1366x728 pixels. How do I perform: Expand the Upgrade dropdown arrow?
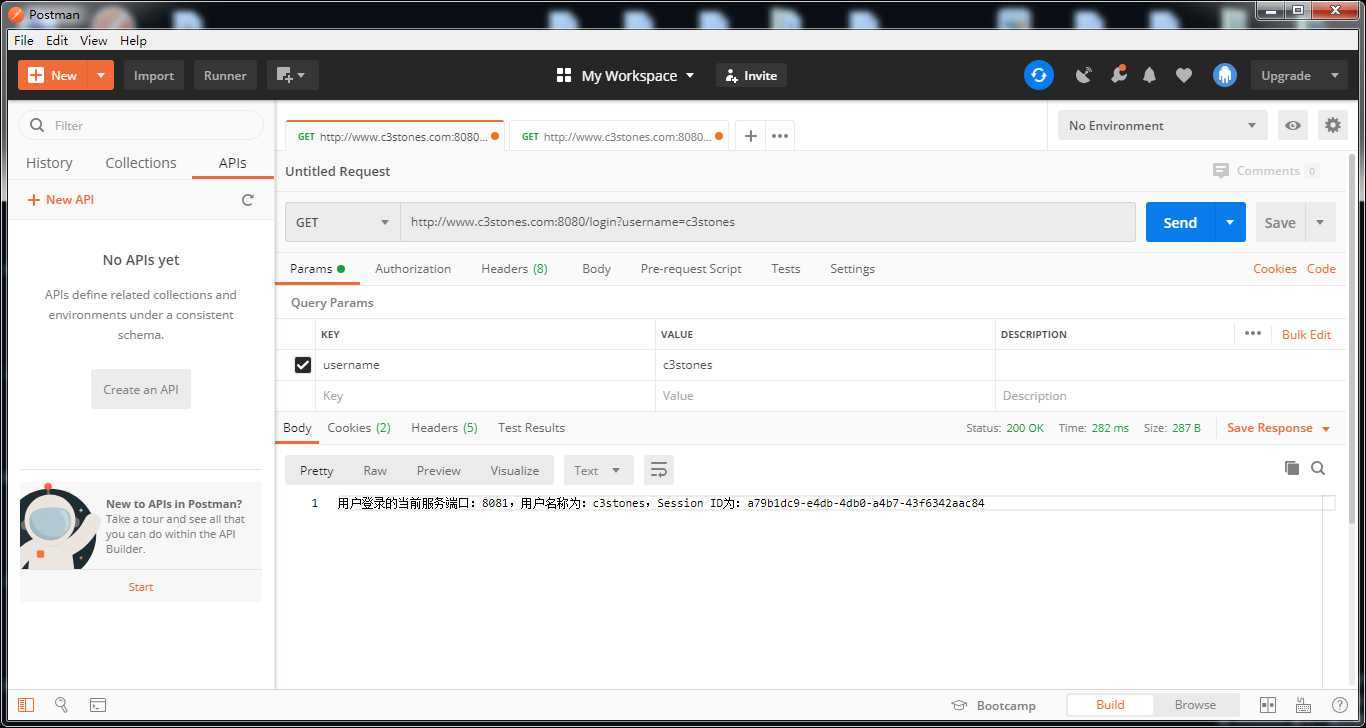[x=1334, y=75]
